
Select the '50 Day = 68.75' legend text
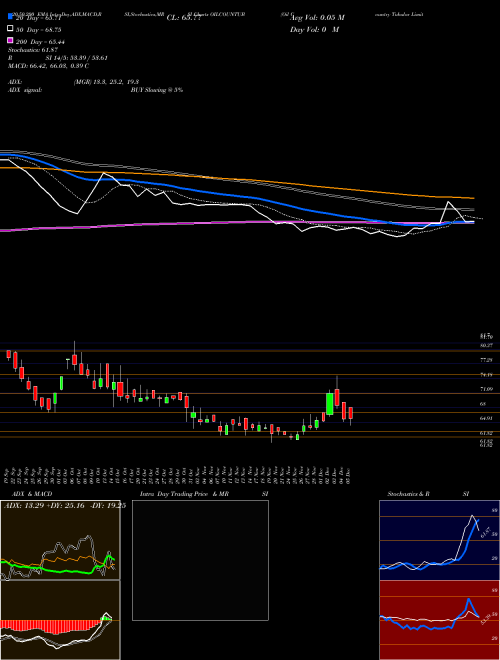tap(39, 30)
